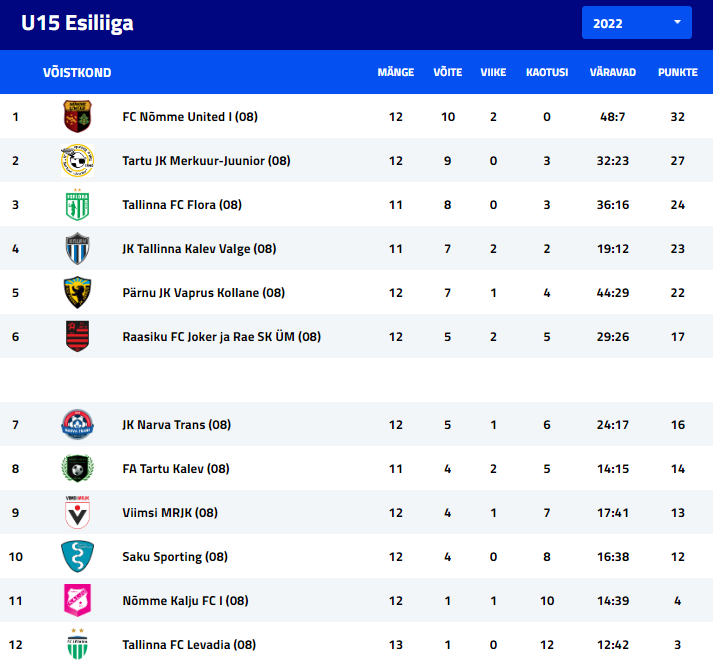This screenshot has height=666, width=713.
Task: Click goals 12:42 for FC Levadia
Action: point(613,645)
